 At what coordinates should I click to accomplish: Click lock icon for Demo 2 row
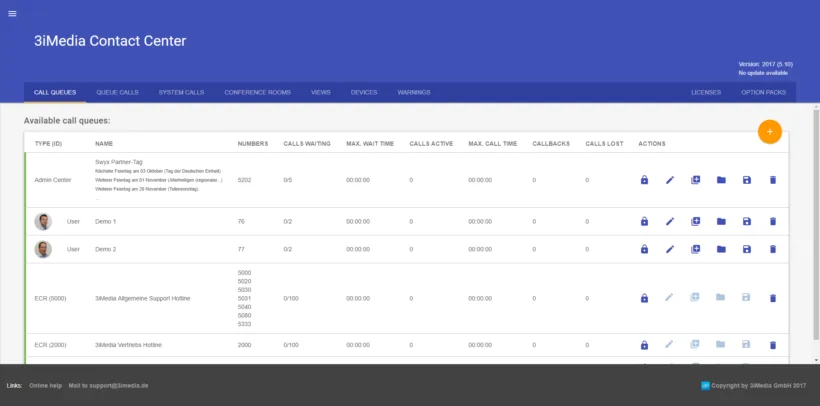pos(644,249)
